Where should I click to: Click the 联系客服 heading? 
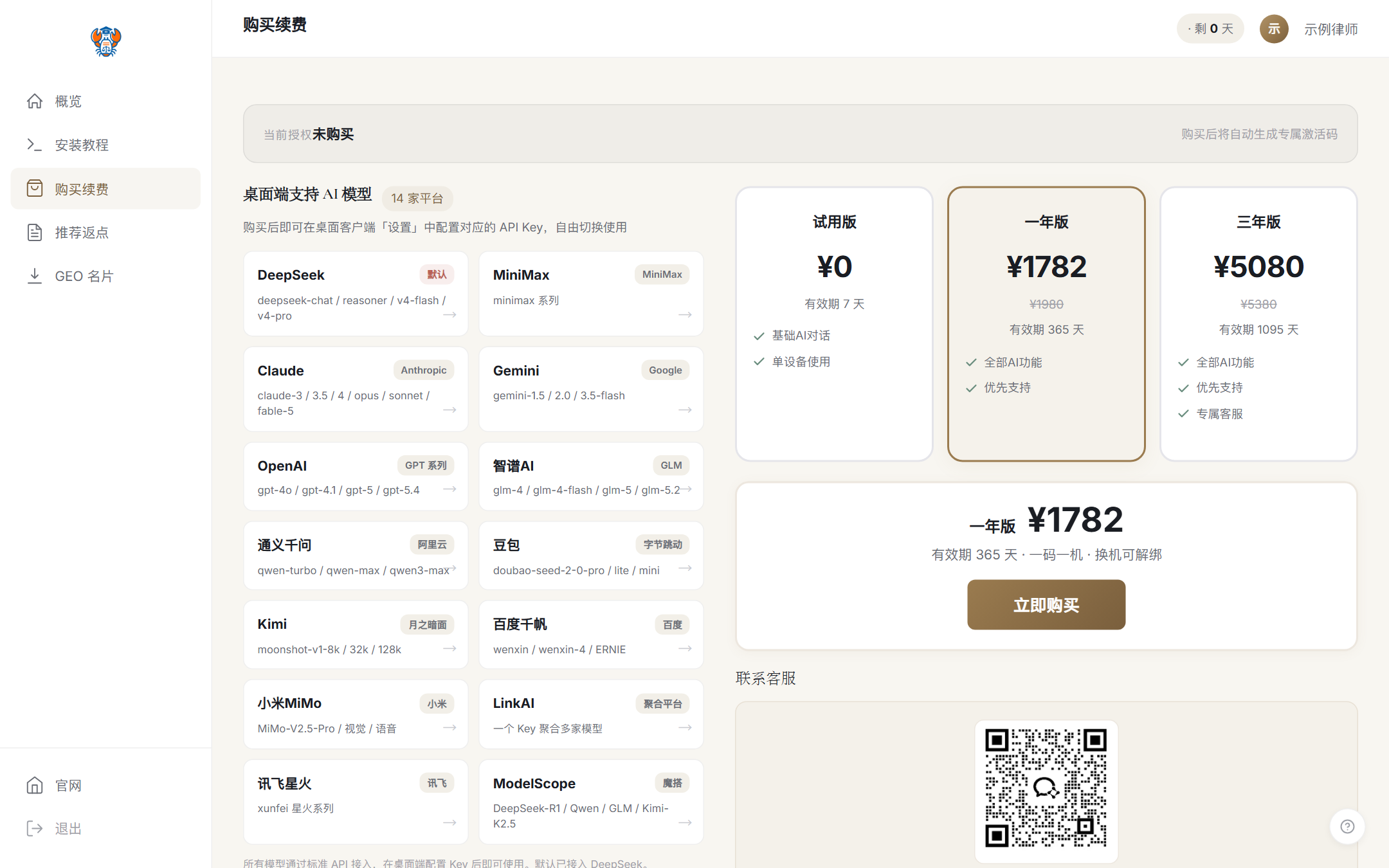[x=766, y=678]
